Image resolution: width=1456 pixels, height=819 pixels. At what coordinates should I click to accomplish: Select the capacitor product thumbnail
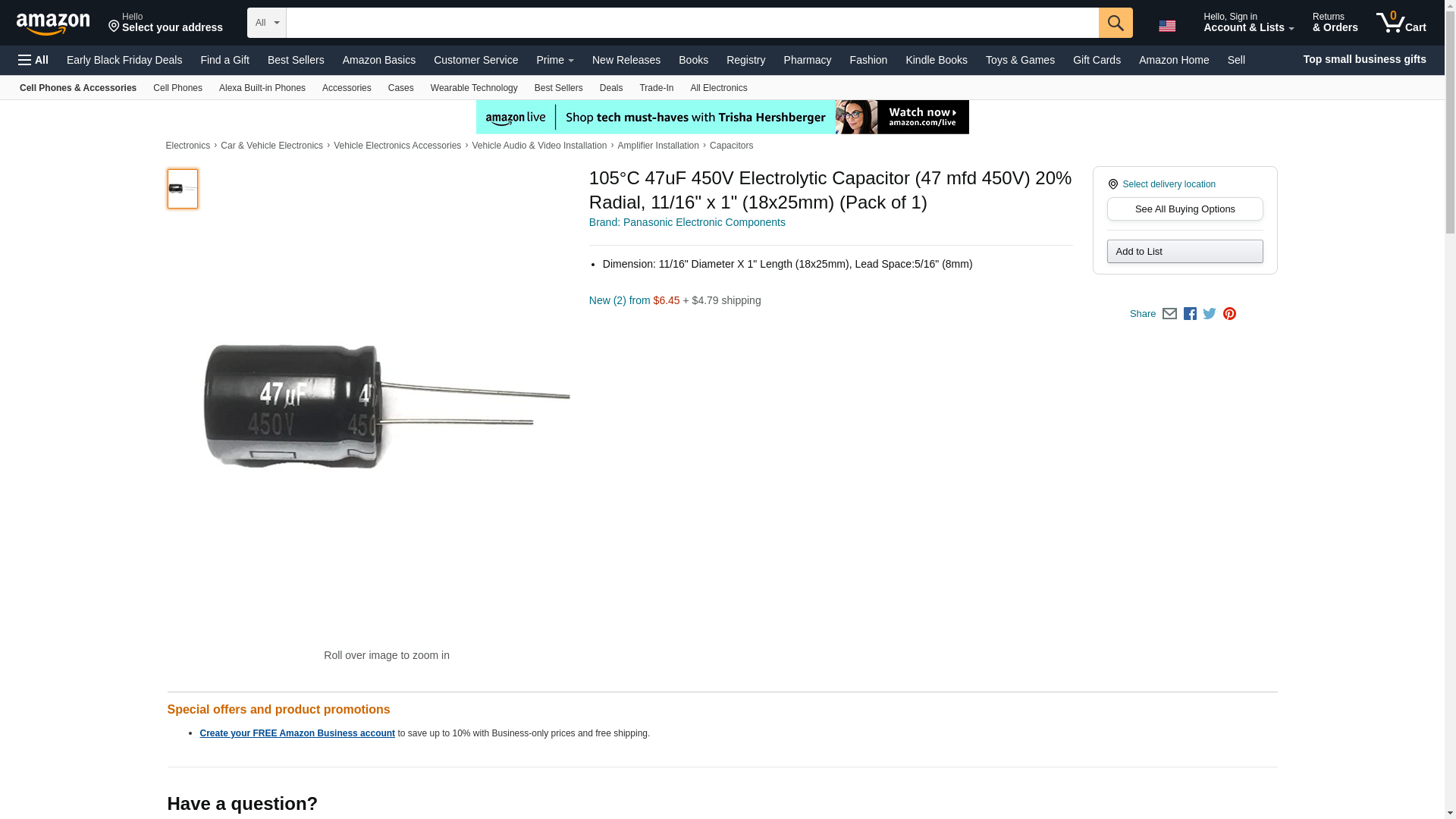(182, 189)
